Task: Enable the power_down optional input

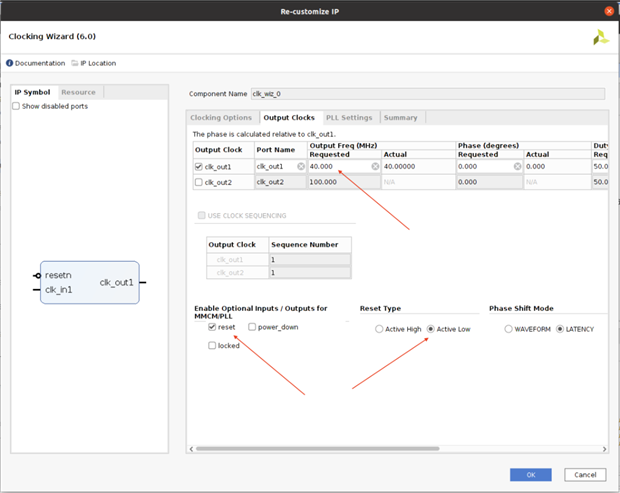Action: tap(252, 327)
